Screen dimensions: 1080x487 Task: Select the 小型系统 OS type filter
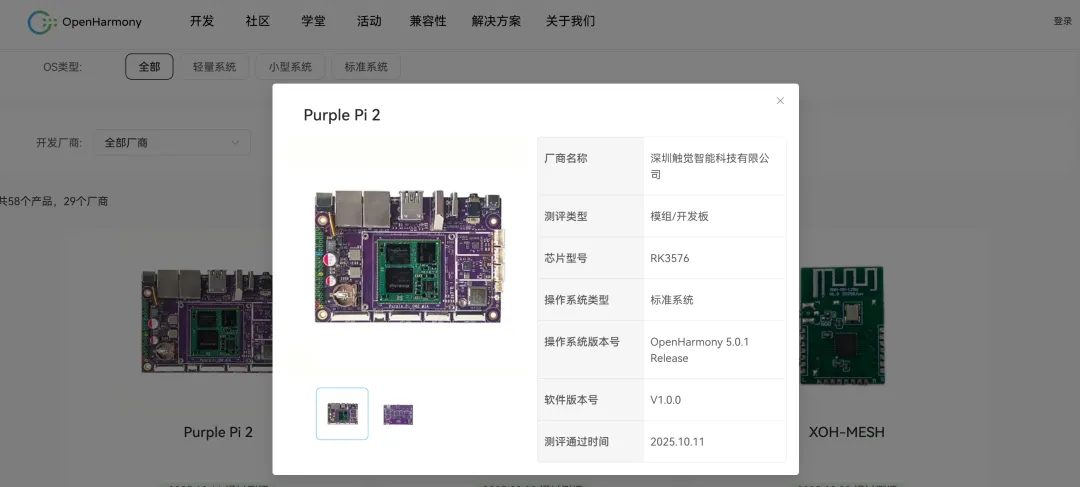[x=290, y=67]
